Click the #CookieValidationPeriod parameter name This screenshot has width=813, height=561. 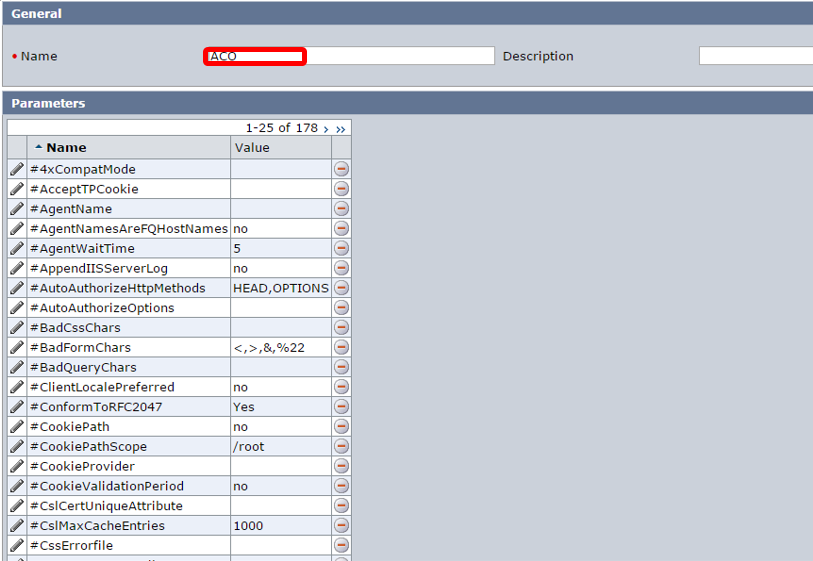coord(107,486)
